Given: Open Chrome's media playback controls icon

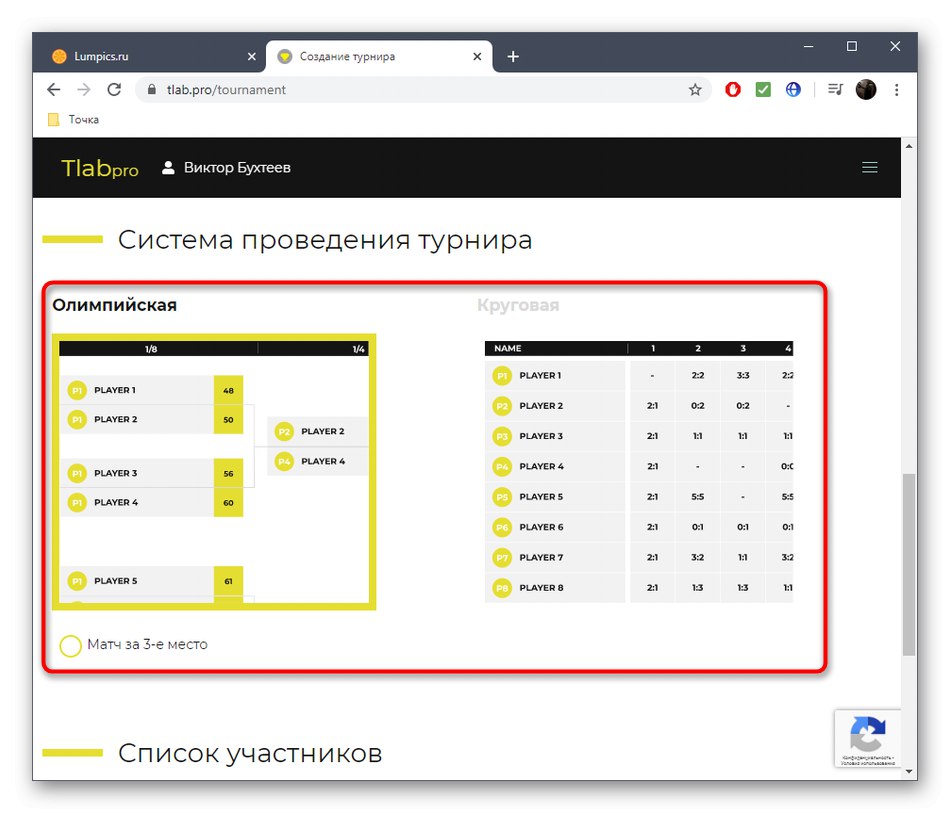Looking at the screenshot, I should tap(835, 89).
